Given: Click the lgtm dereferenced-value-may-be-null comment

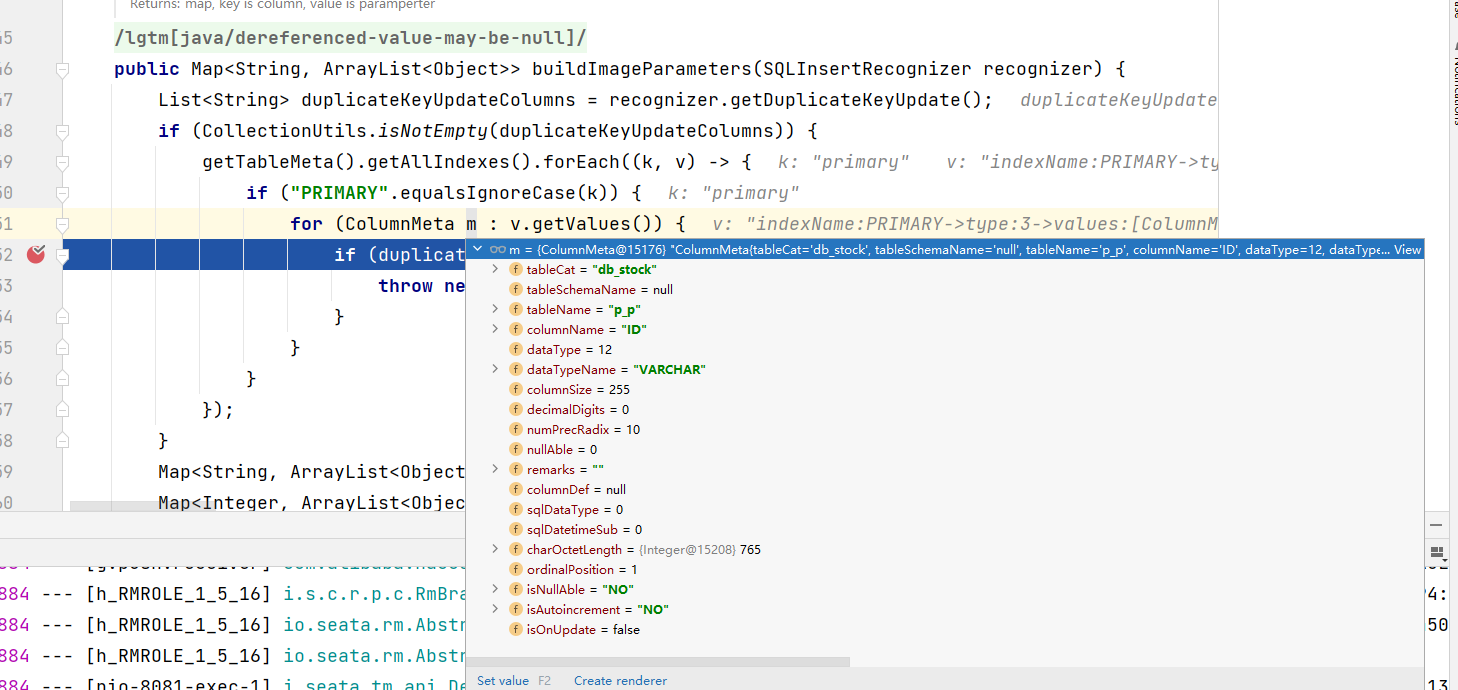Looking at the screenshot, I should coord(351,39).
